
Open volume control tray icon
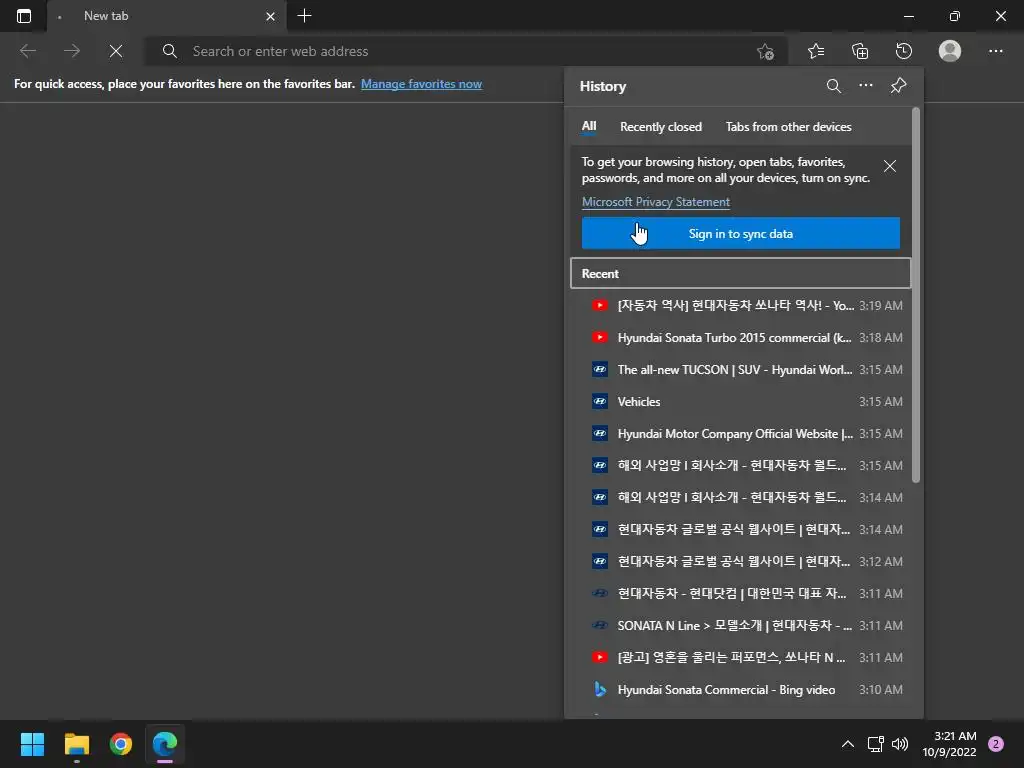pos(900,744)
